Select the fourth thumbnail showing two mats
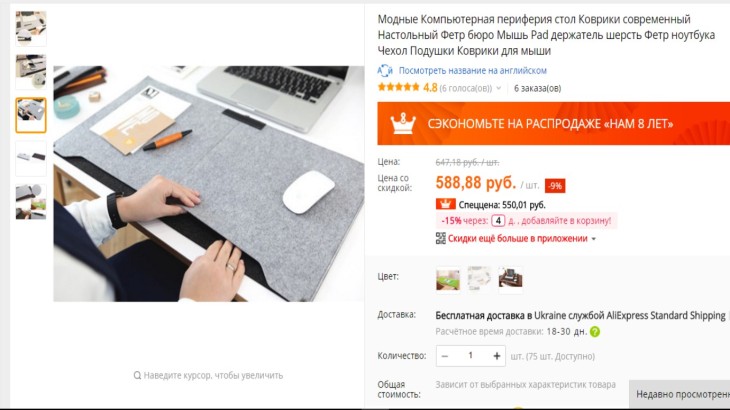The height and width of the screenshot is (410, 730). (x=31, y=158)
